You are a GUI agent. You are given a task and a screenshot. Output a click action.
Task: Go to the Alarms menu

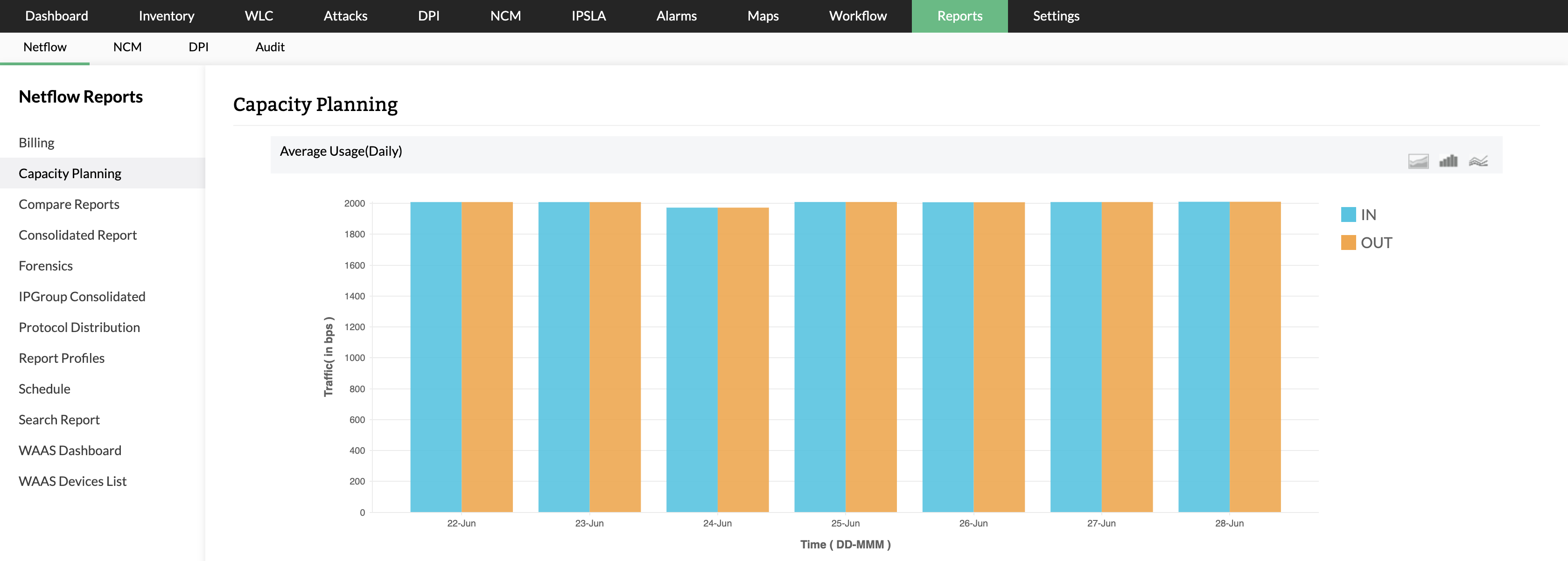[x=676, y=16]
